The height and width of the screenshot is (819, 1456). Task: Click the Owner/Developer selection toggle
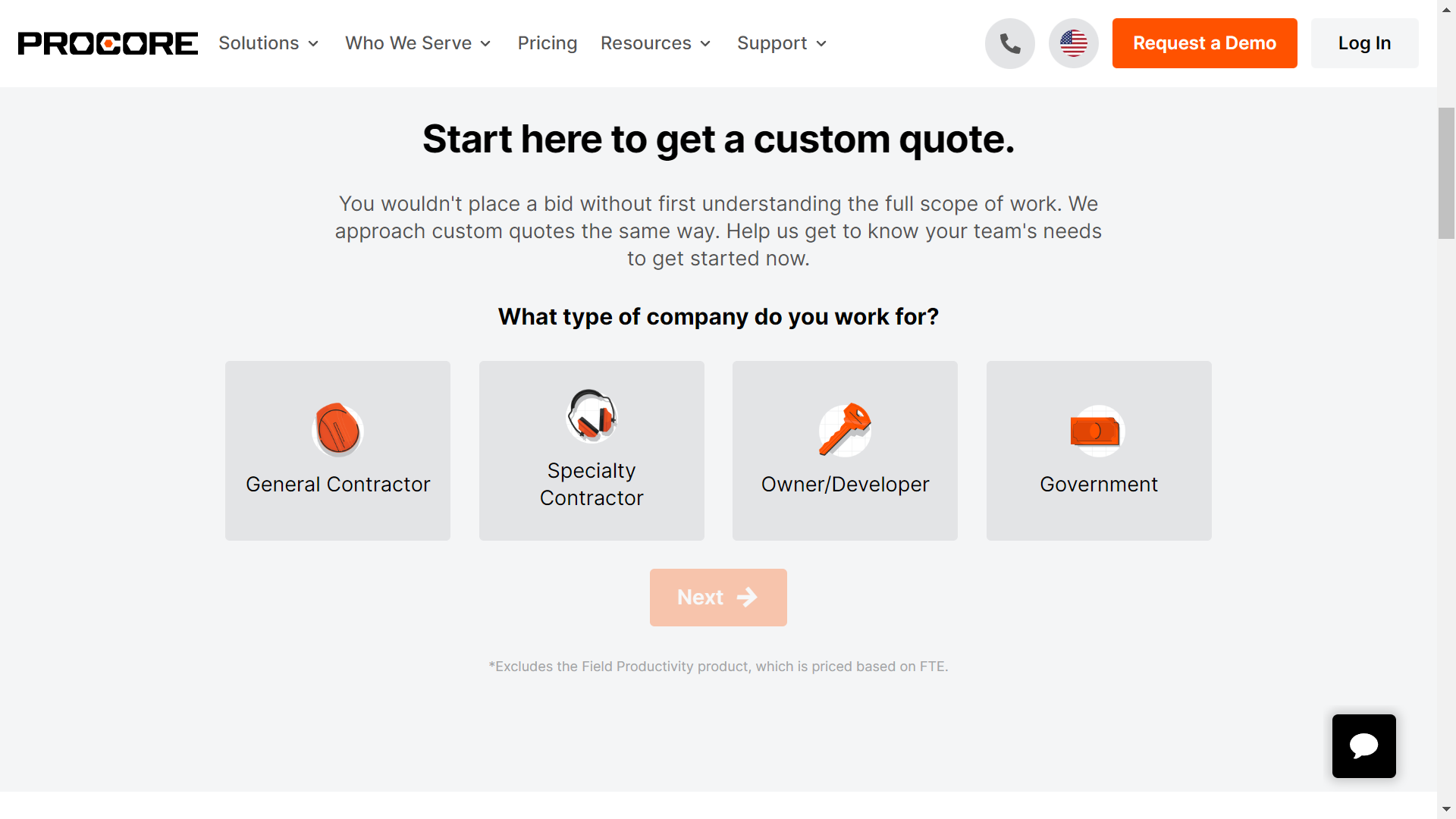coord(845,450)
